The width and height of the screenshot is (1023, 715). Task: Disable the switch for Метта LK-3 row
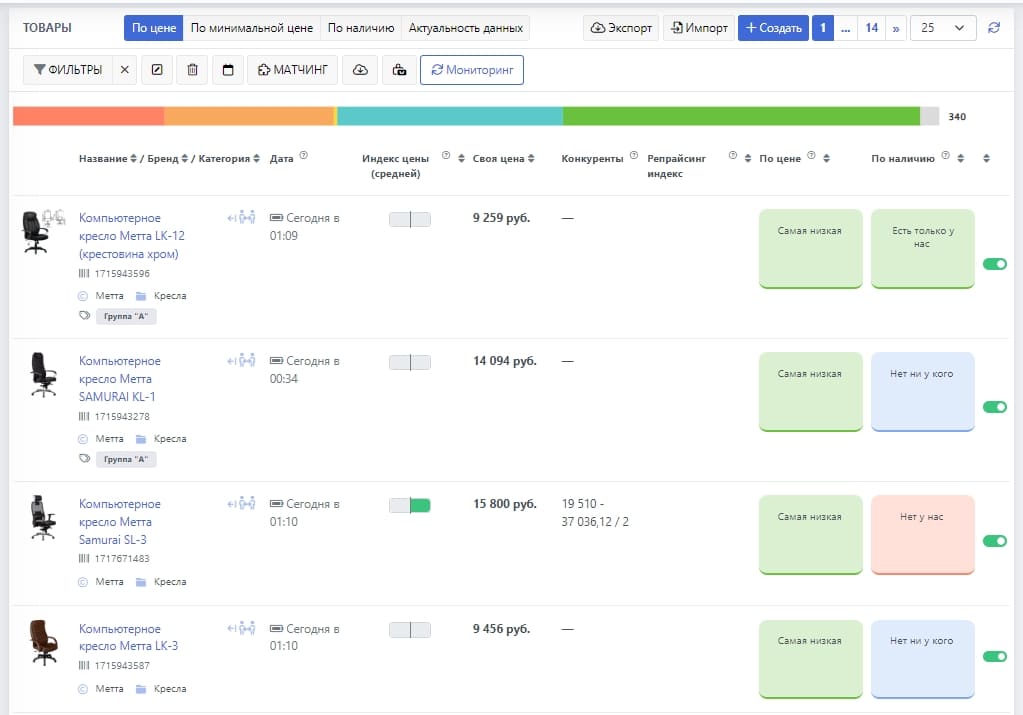tap(994, 657)
